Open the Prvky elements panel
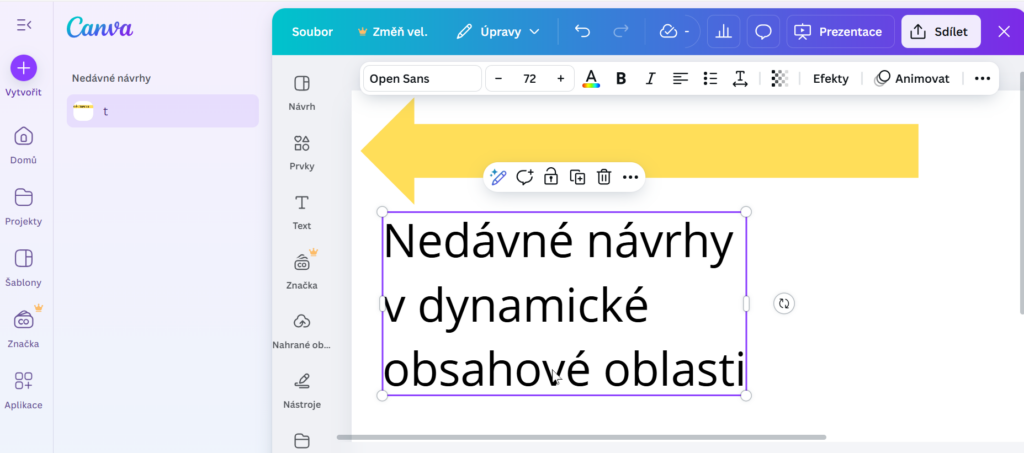The image size is (1024, 453). [302, 152]
